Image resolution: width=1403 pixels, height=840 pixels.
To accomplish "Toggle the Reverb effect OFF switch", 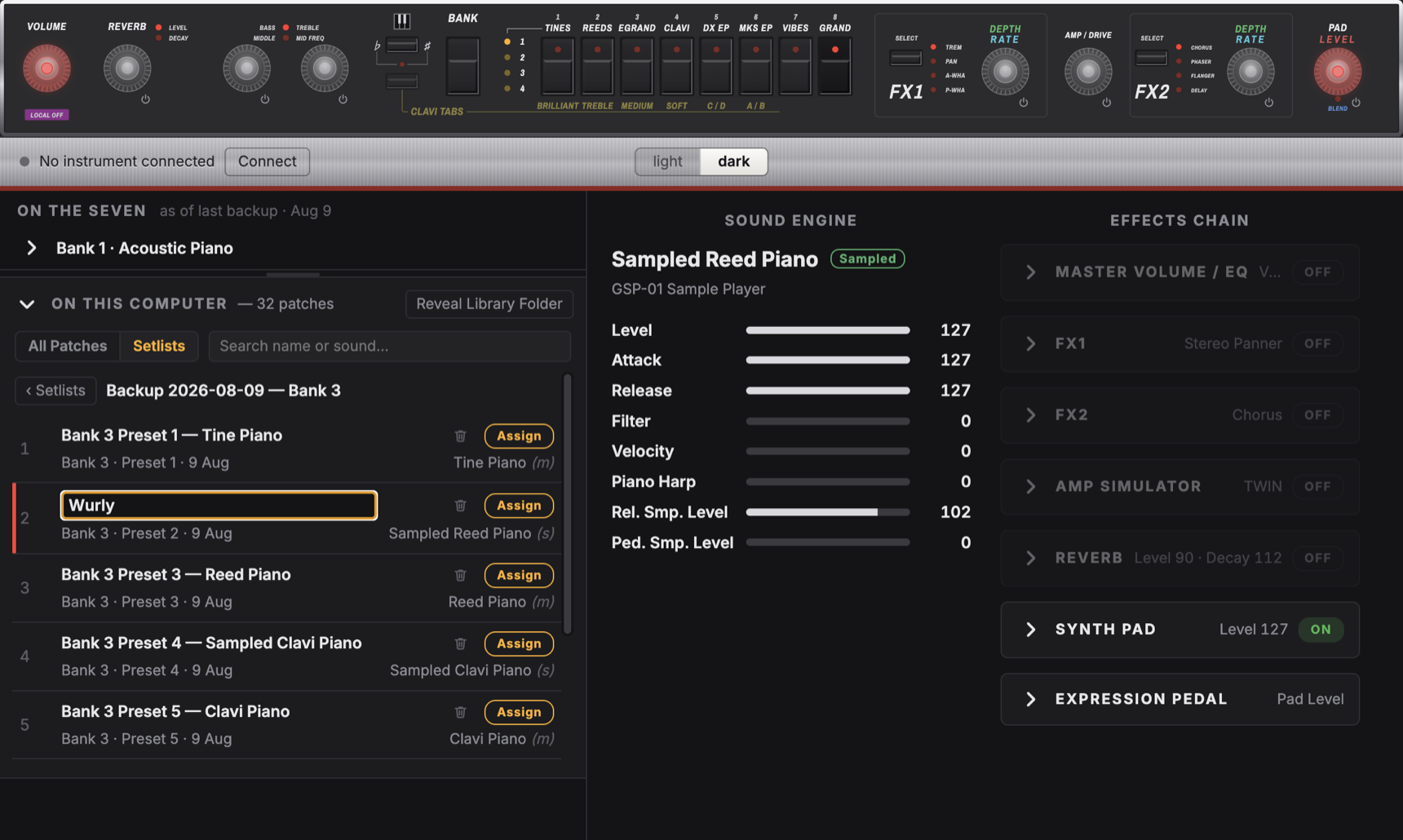I will 1317,558.
